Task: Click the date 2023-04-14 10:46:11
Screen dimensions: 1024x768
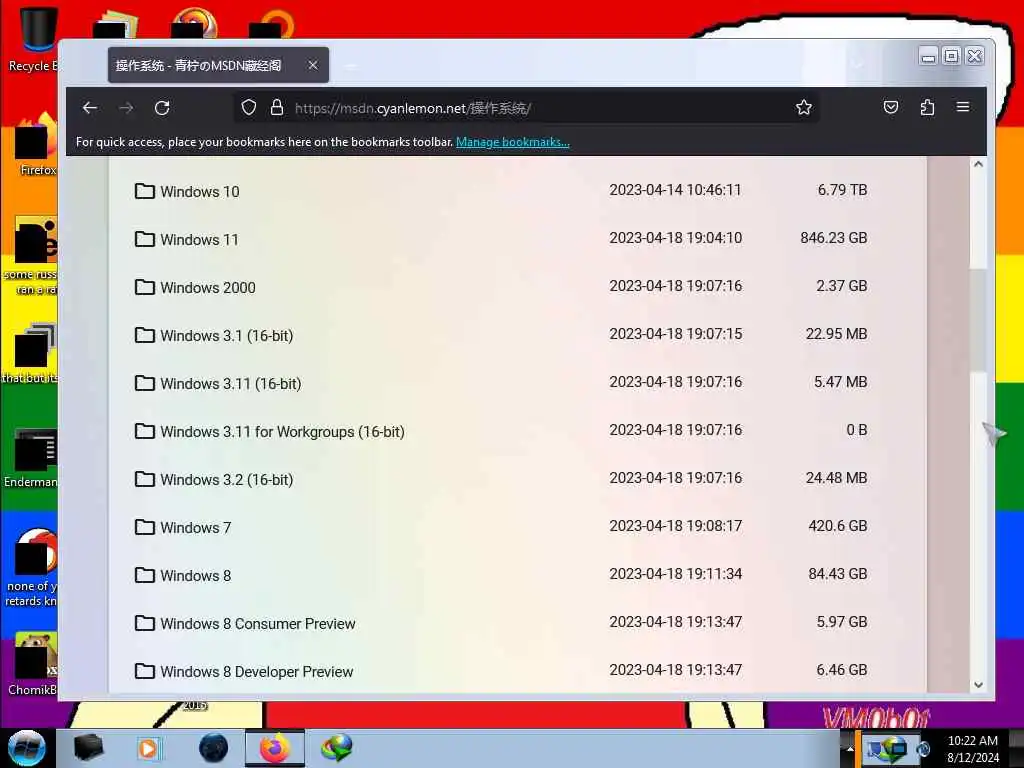Action: 675,190
